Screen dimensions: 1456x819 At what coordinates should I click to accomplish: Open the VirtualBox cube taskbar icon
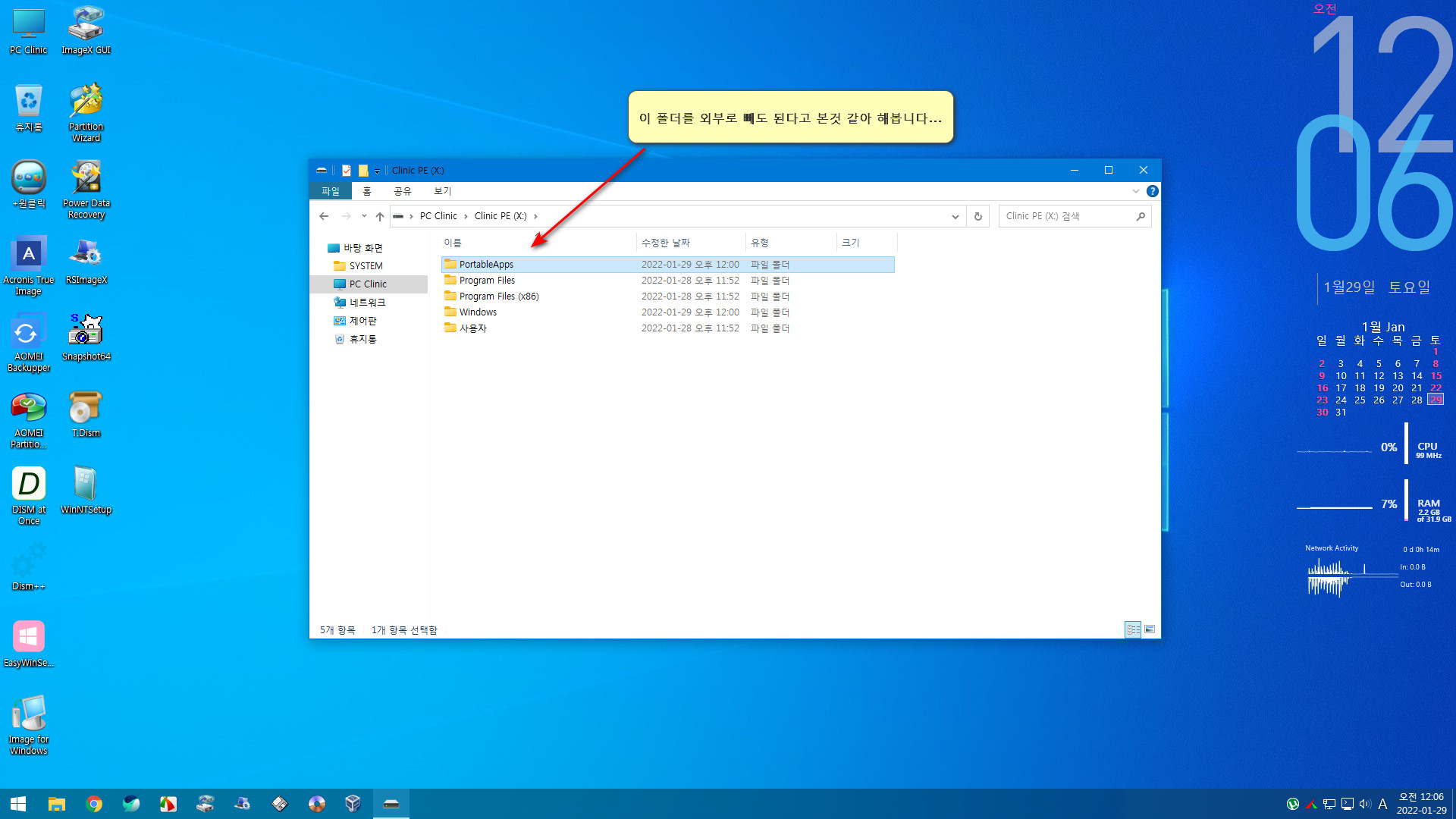pyautogui.click(x=353, y=804)
